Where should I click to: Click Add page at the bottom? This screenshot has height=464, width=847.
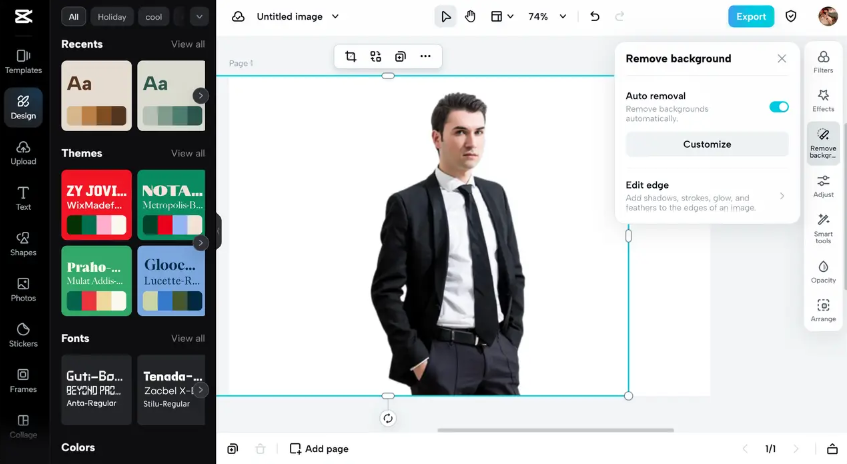coord(319,449)
